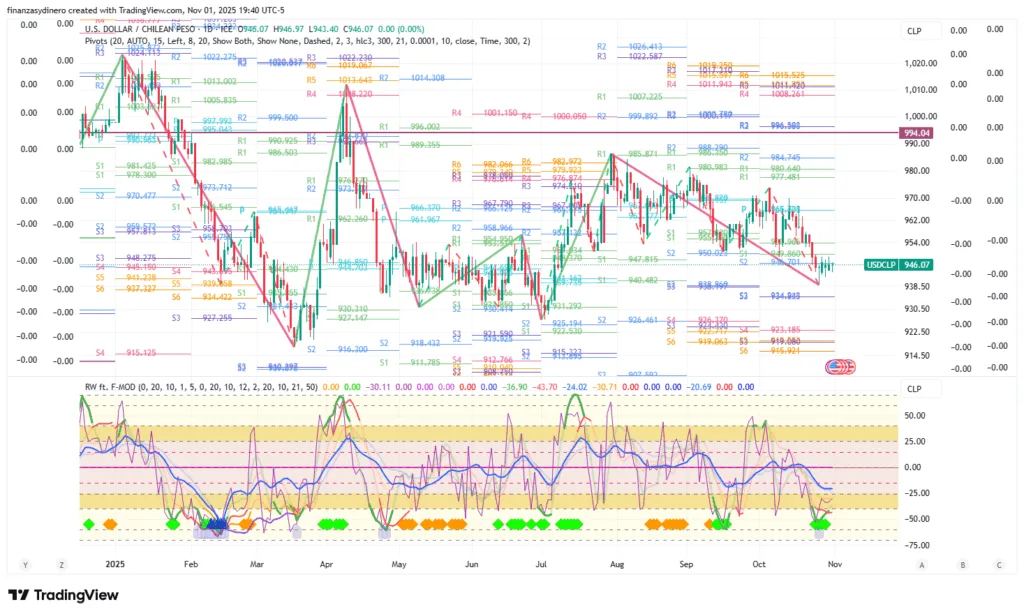Screen dimensions: 1024x616
Task: Click the Jul month label on time axis
Action: tap(542, 564)
